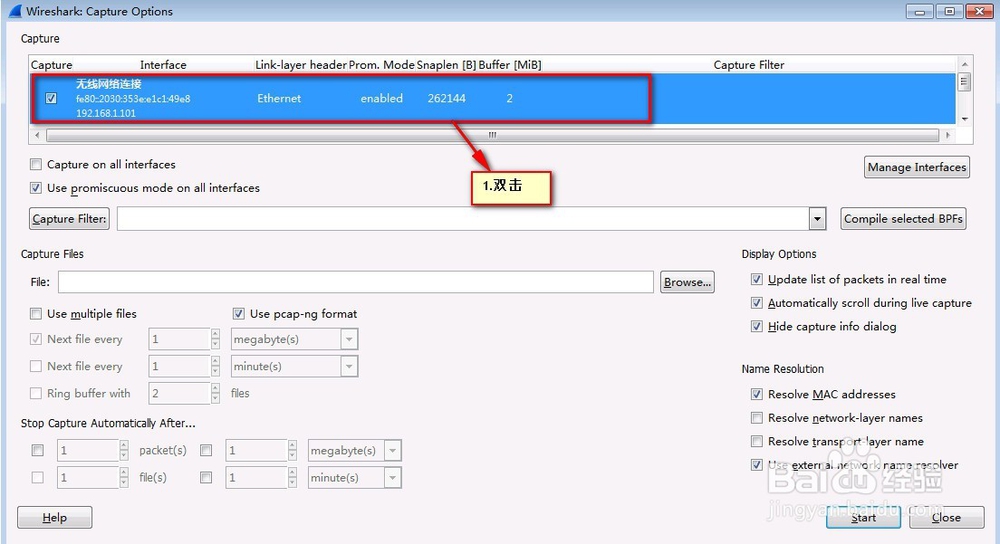Open the Capture Filter dropdown arrow
Image resolution: width=1000 pixels, height=544 pixels.
pyautogui.click(x=818, y=219)
